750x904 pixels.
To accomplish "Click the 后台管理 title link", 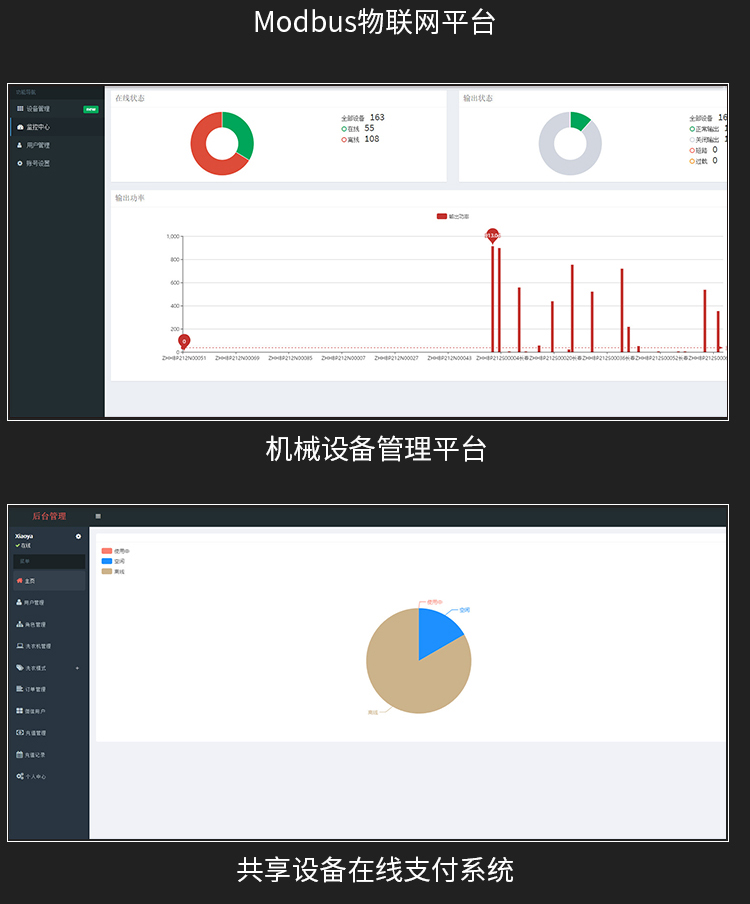I will click(x=49, y=516).
